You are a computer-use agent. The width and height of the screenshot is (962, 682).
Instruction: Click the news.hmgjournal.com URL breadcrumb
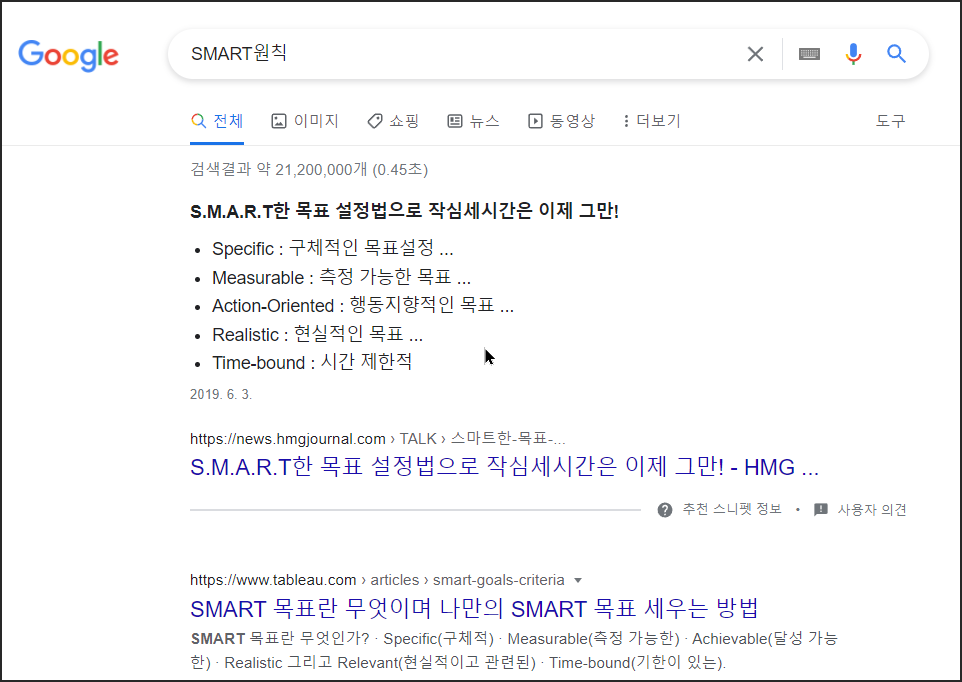pyautogui.click(x=377, y=439)
